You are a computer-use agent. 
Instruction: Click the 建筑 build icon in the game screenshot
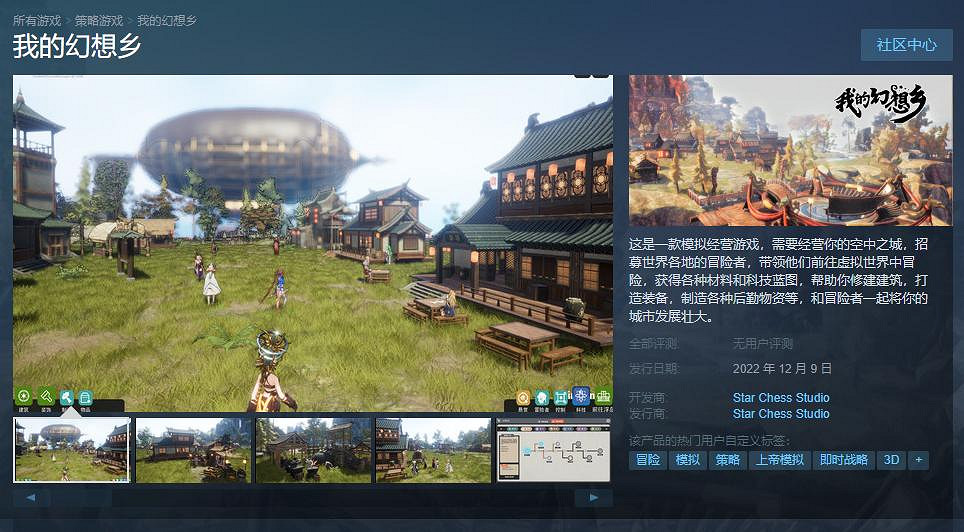[x=24, y=399]
